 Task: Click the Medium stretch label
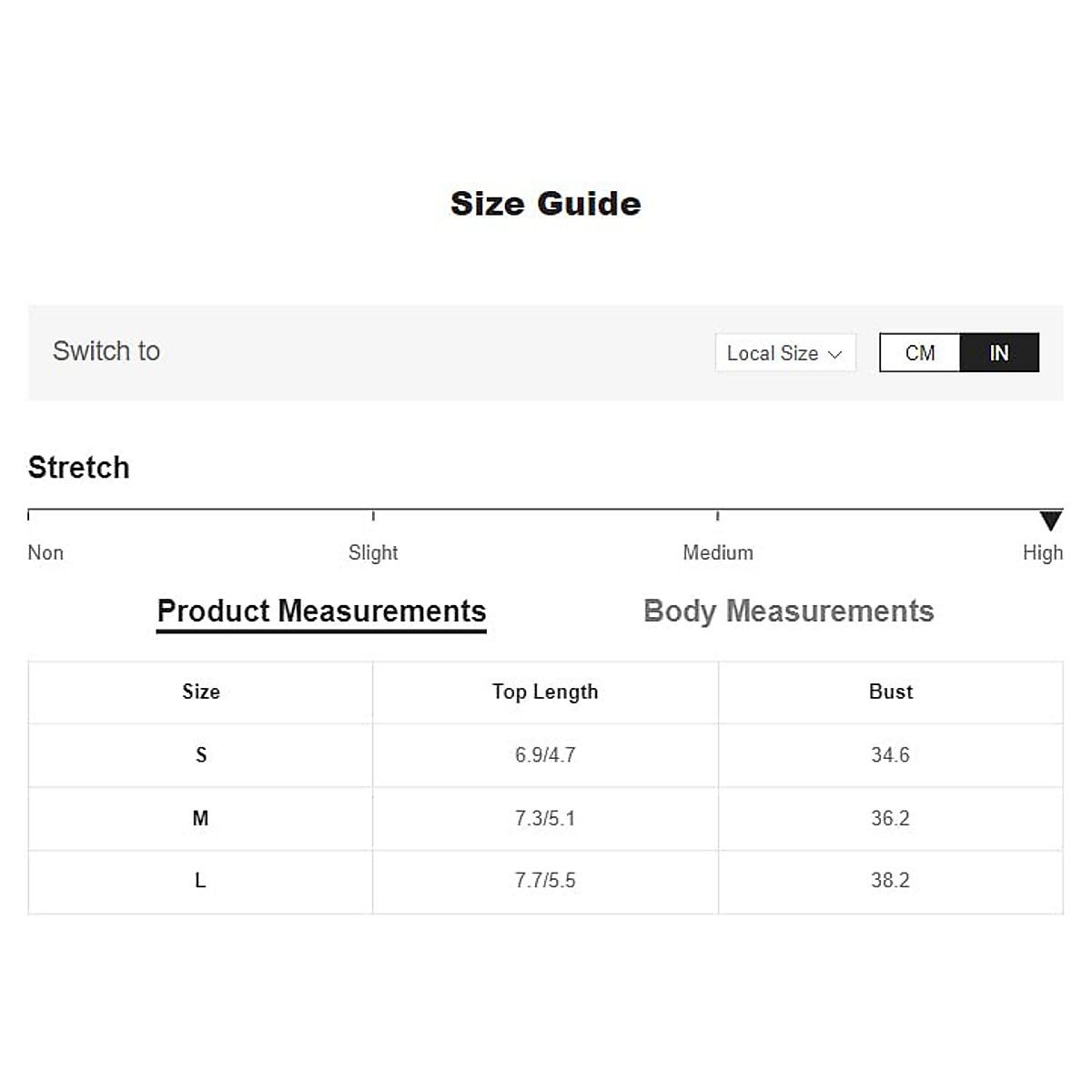tap(718, 552)
